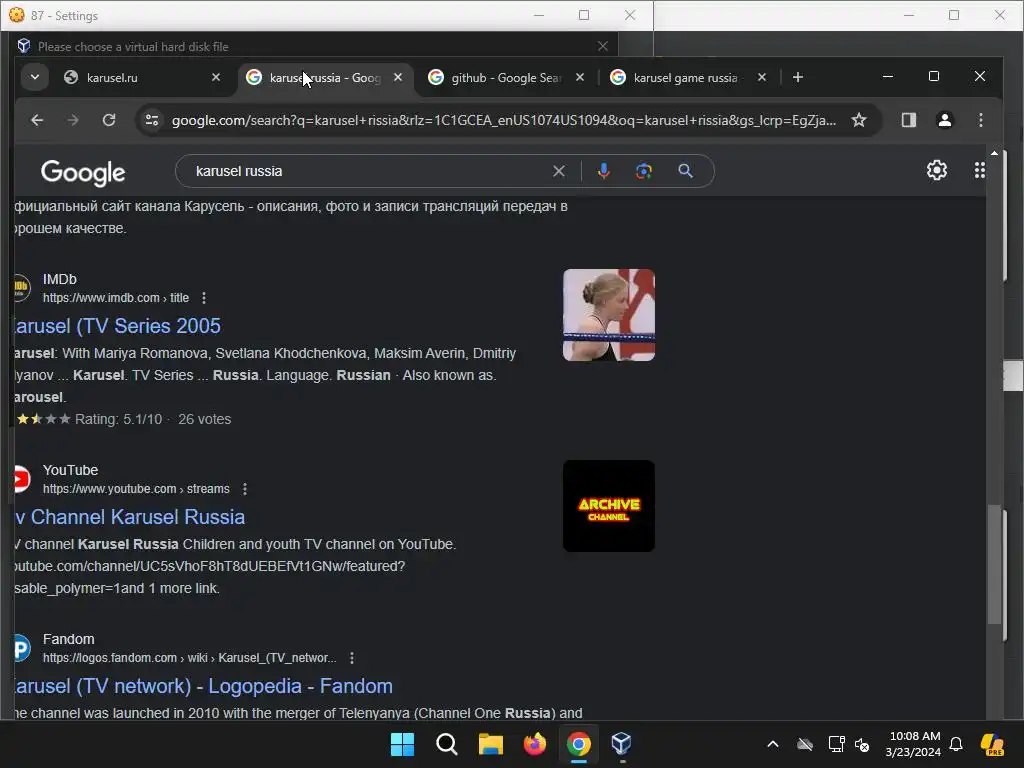Start voice search with microphone icon

click(x=603, y=171)
